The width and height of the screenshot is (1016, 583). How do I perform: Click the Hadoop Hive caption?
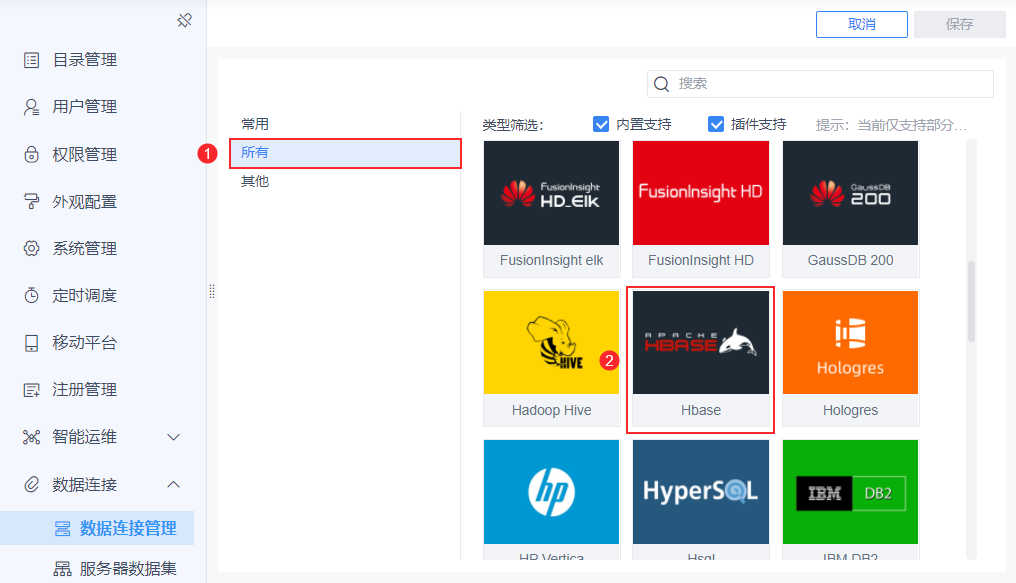click(551, 411)
